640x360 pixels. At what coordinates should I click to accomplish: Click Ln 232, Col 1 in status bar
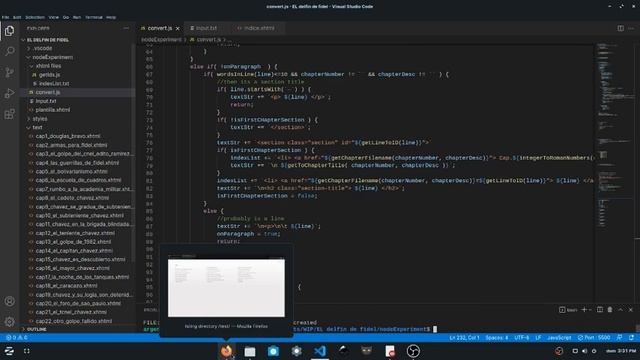coord(464,338)
